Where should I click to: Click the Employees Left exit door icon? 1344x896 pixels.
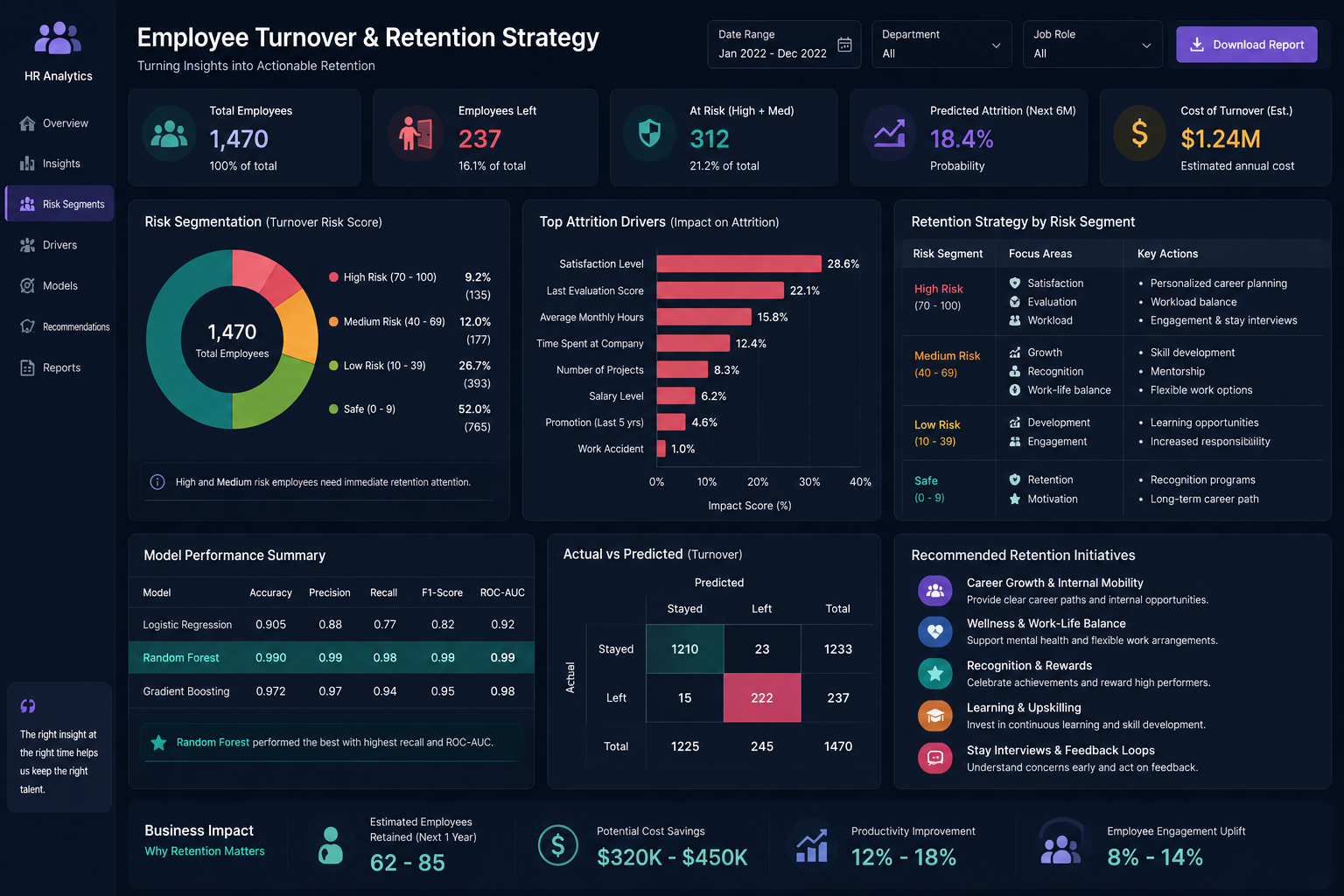click(x=416, y=134)
